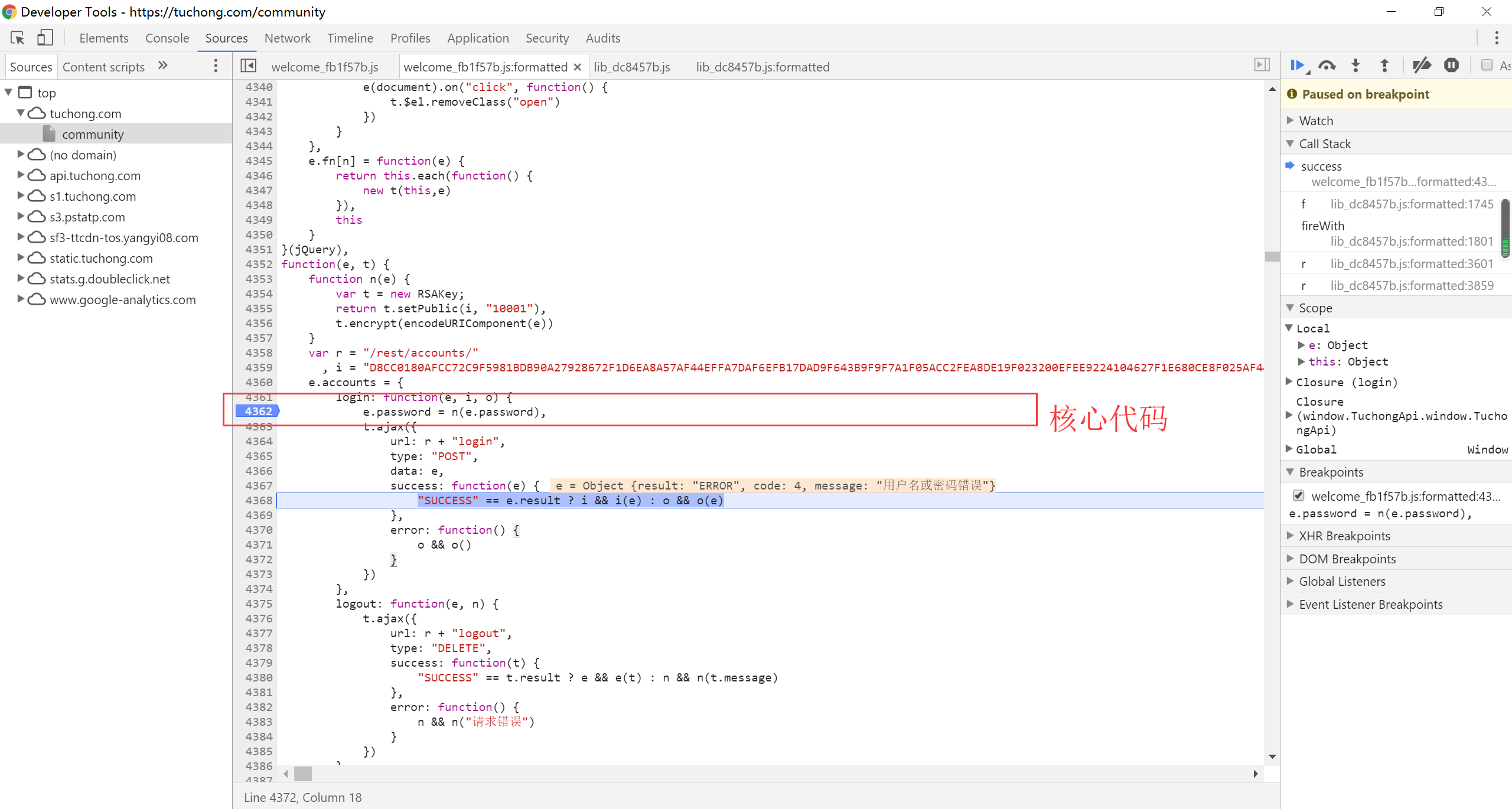Select the inspect element tool
1512x809 pixels.
click(17, 38)
